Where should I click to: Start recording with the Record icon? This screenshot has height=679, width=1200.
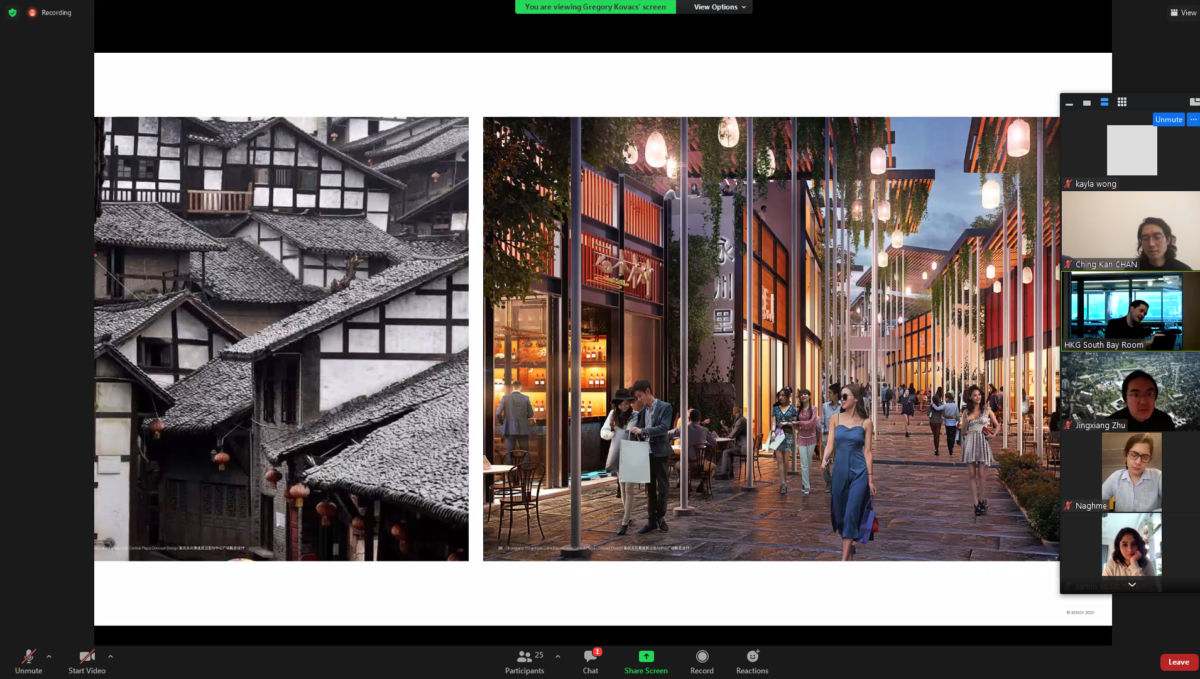(702, 657)
